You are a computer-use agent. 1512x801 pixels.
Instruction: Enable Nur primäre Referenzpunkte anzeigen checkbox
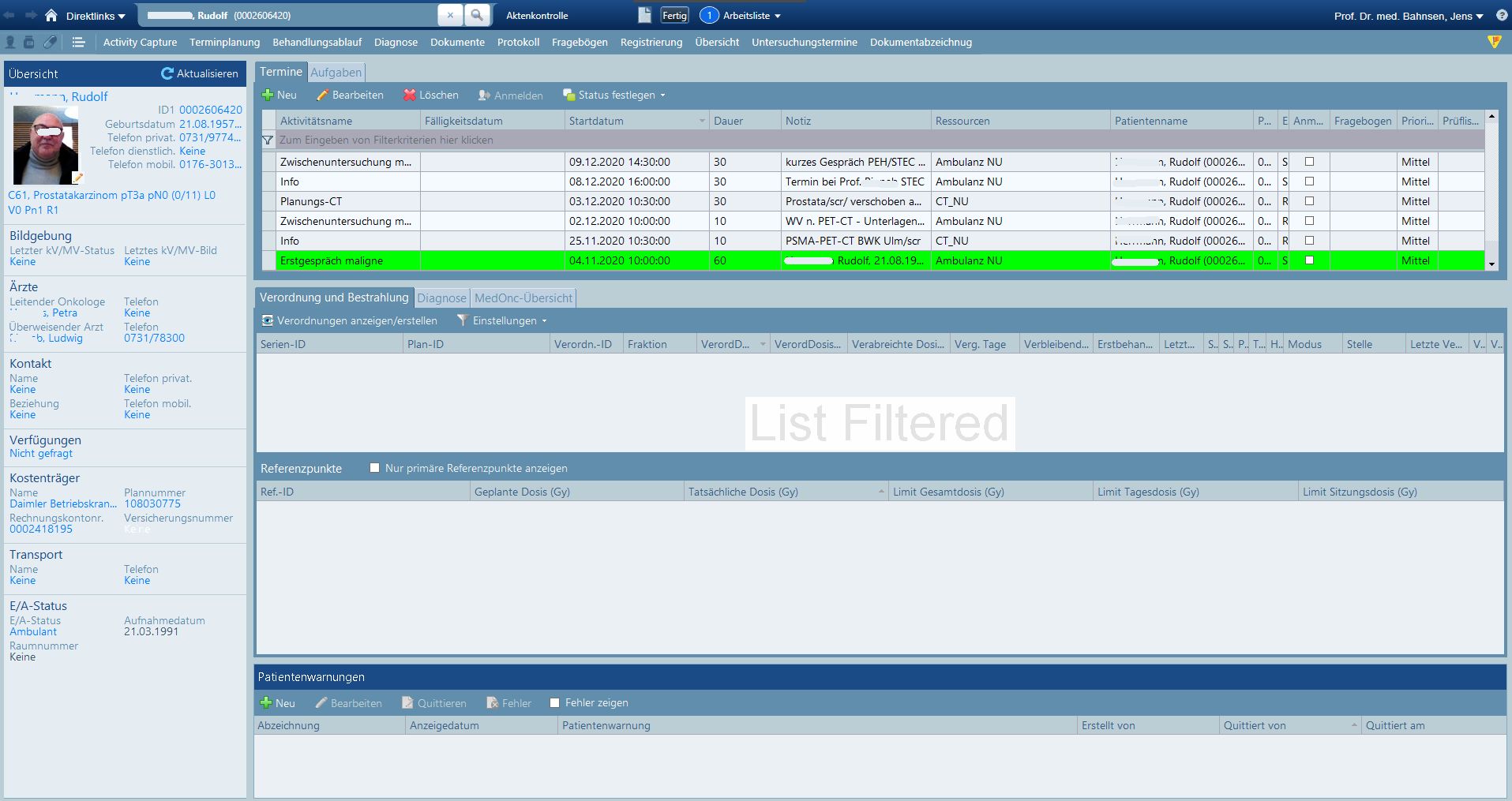[x=375, y=468]
